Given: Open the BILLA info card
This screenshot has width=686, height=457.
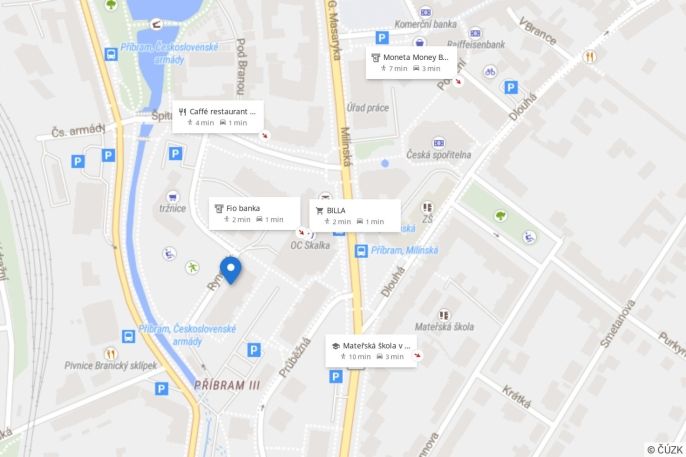Looking at the screenshot, I should pos(355,216).
